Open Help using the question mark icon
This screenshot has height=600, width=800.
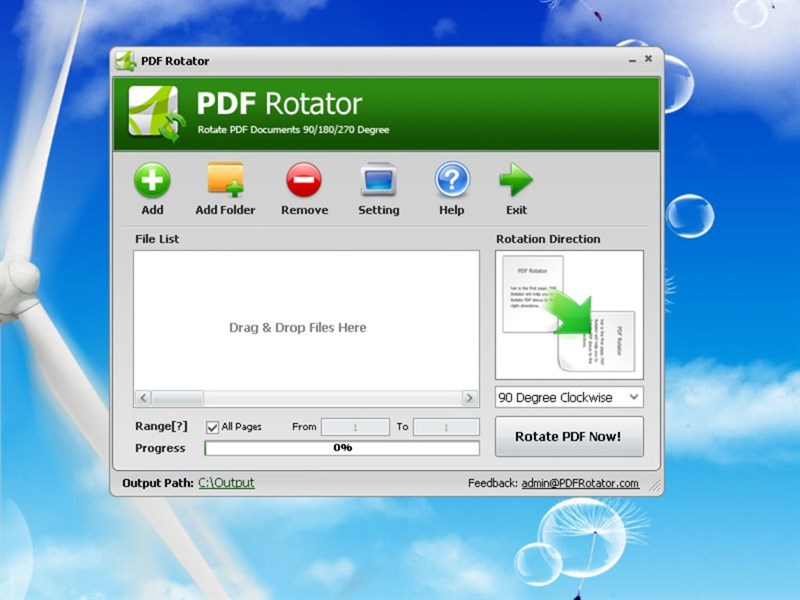[x=451, y=188]
